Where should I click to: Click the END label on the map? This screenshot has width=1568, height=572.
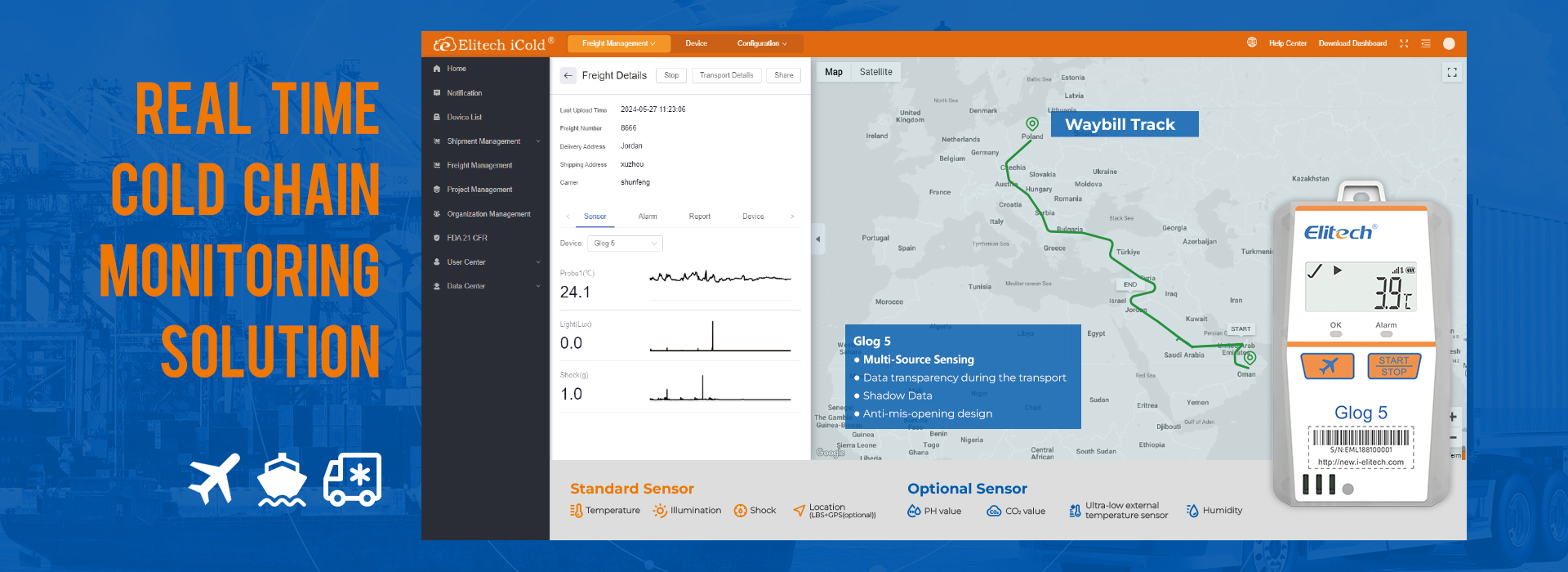1130,284
